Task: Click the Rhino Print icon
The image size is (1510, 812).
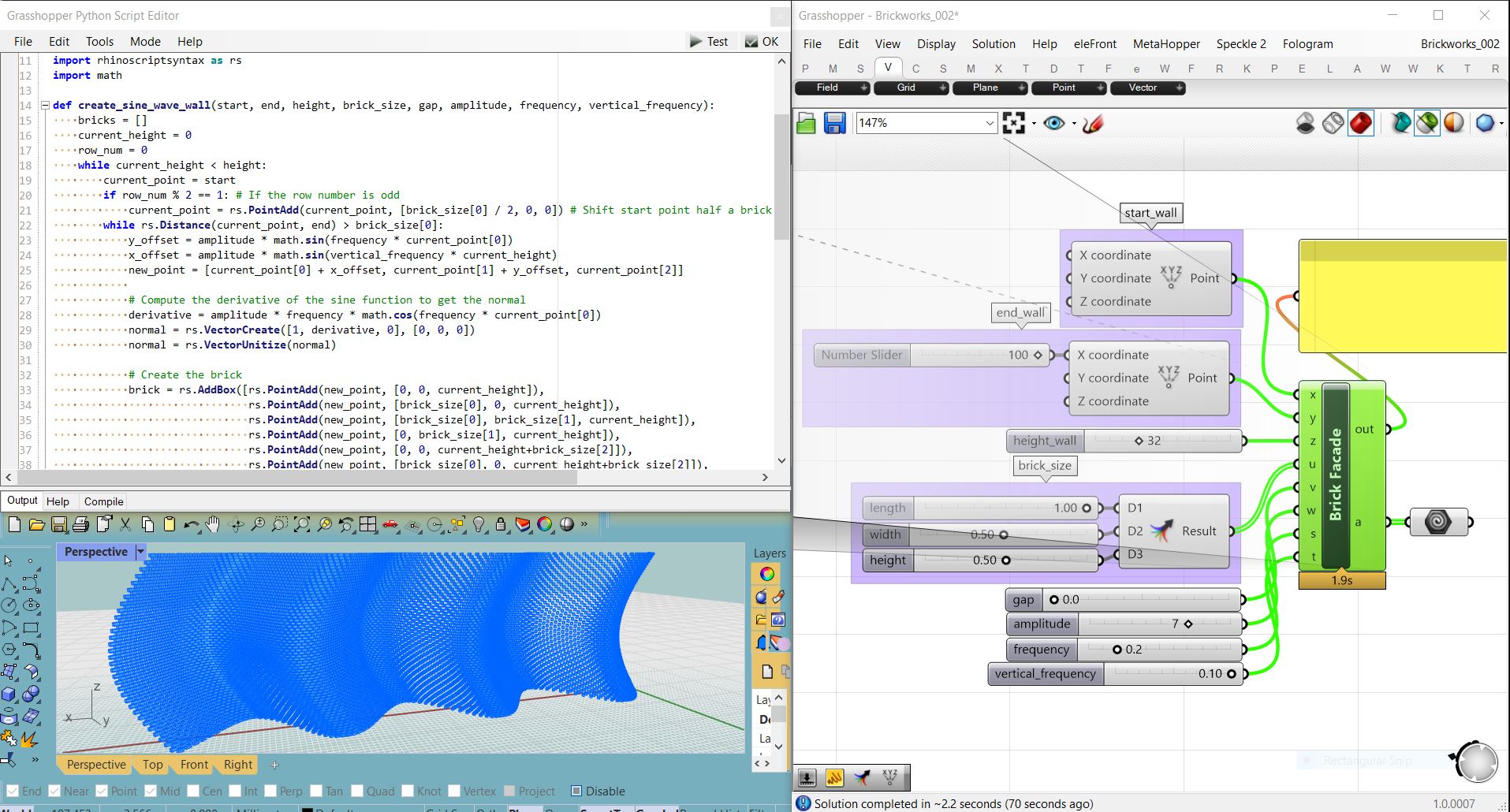Action: 80,524
